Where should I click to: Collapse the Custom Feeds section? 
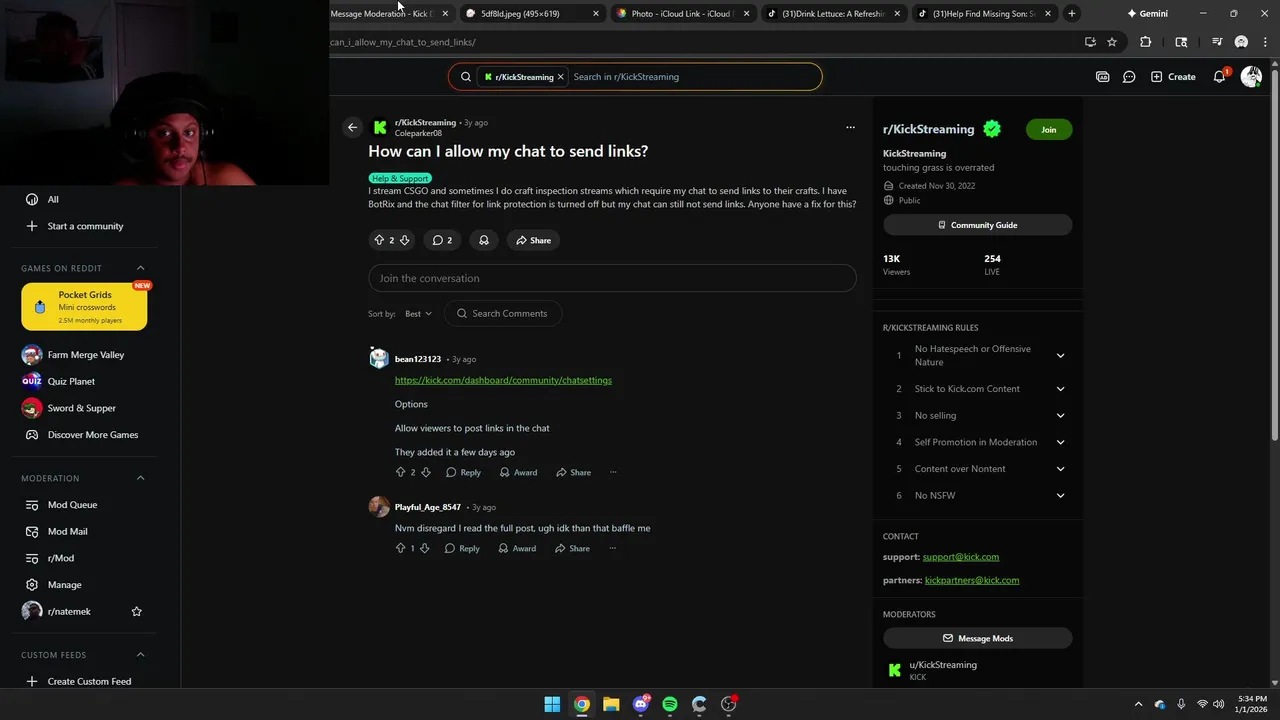coord(140,655)
